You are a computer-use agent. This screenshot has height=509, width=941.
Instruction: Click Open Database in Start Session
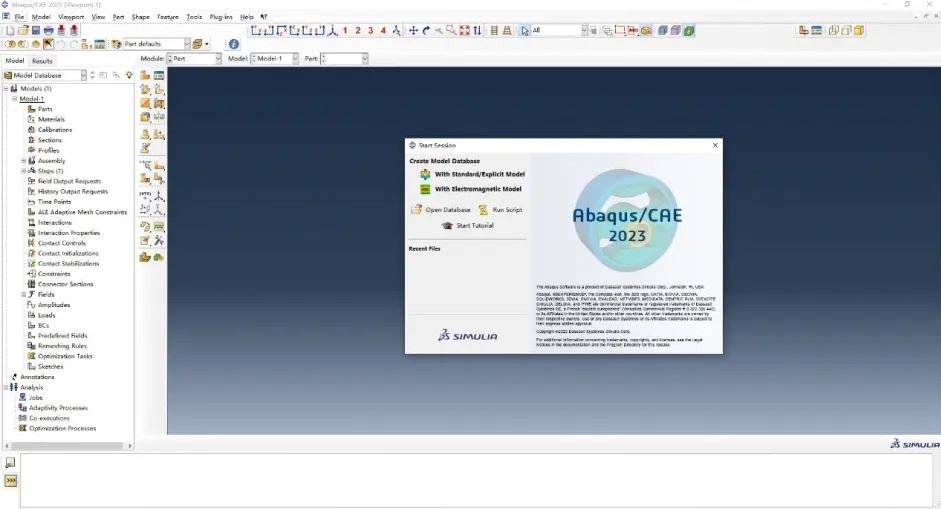[440, 210]
